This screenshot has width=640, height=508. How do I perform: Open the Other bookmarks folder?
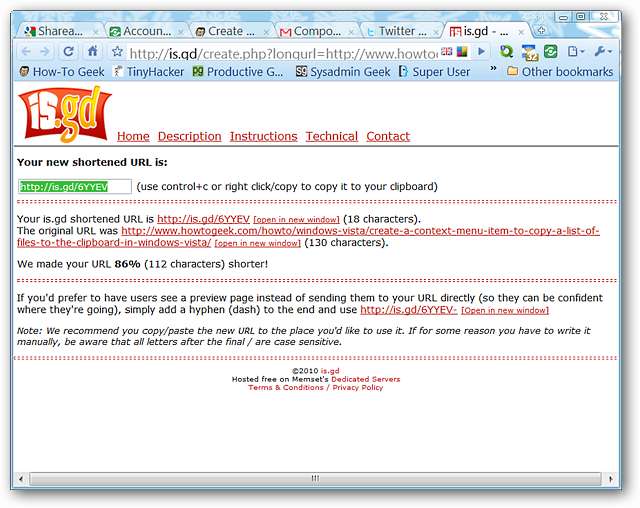(560, 72)
